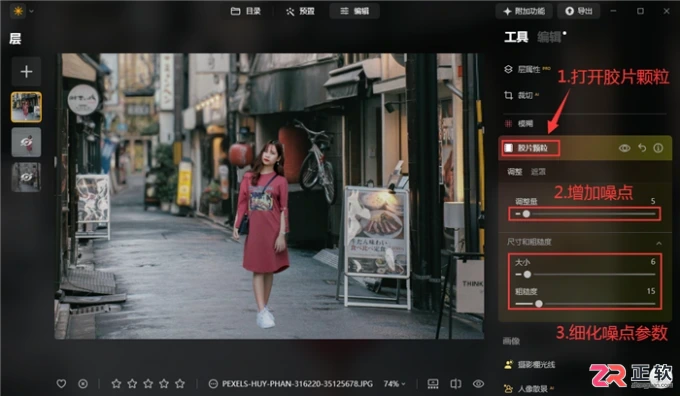Switch to the 编辑 tab in top bar
Image resolution: width=680 pixels, height=396 pixels.
click(354, 11)
